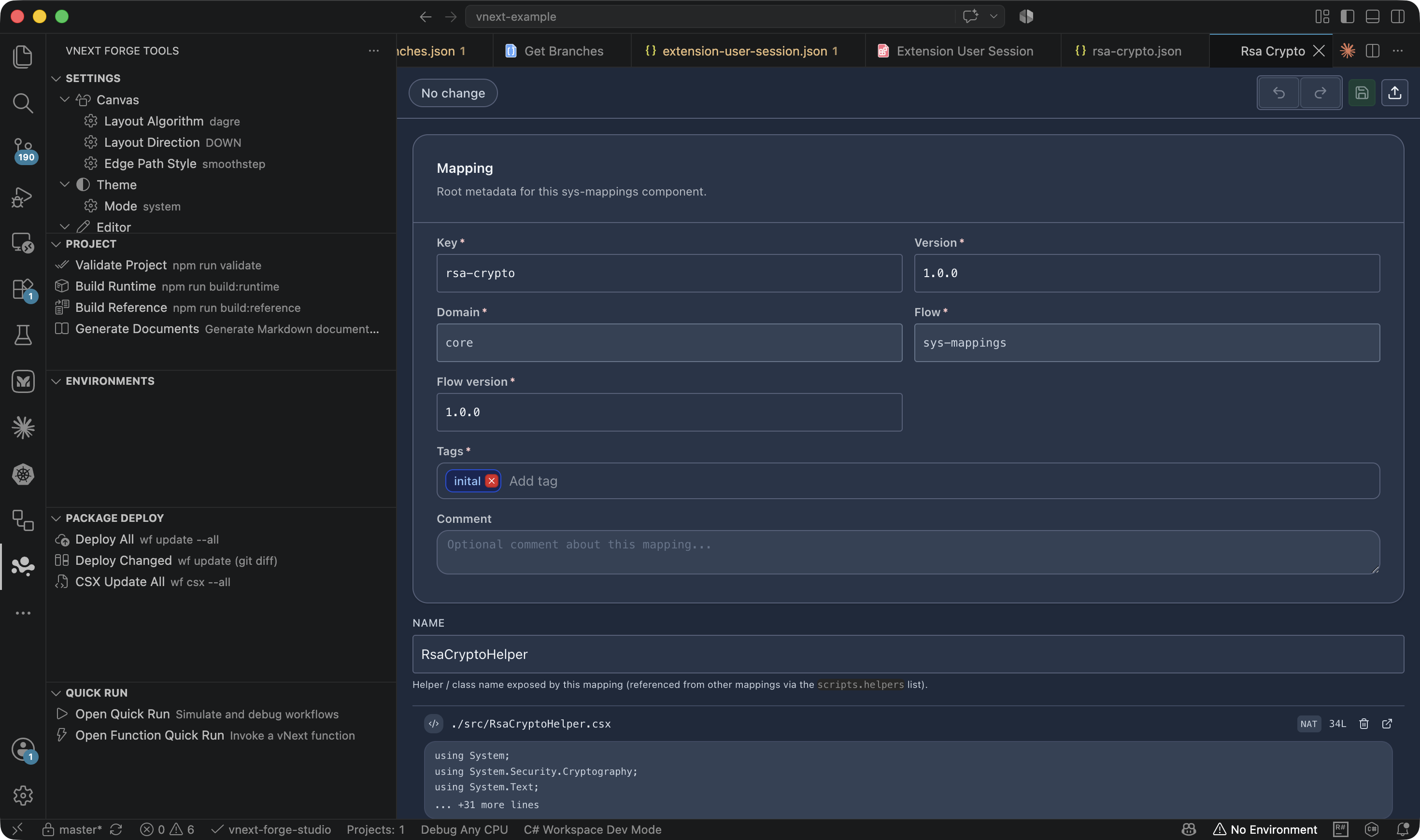The height and width of the screenshot is (840, 1420).
Task: Click the redo button in editor toolbar
Action: (1320, 93)
